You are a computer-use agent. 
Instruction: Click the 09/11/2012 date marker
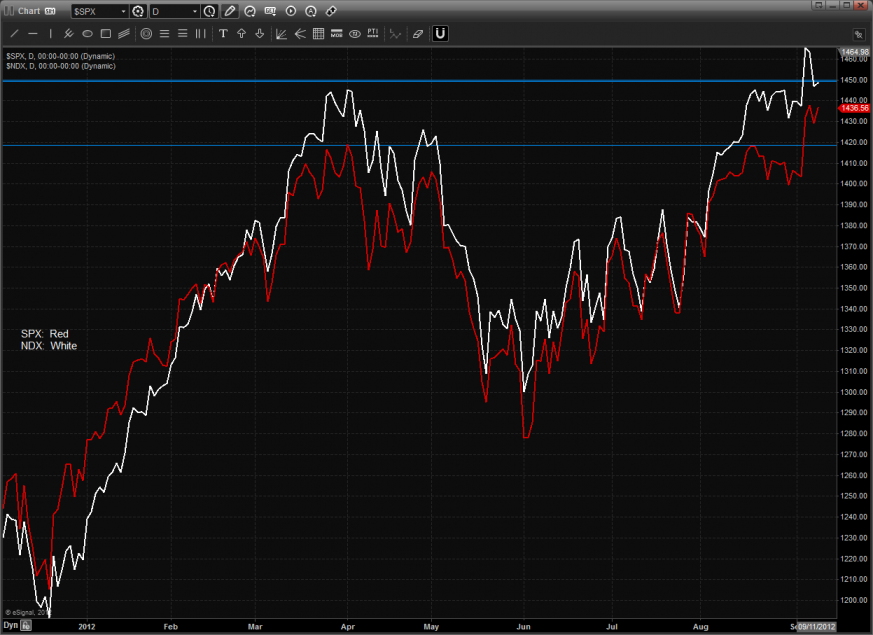point(817,627)
